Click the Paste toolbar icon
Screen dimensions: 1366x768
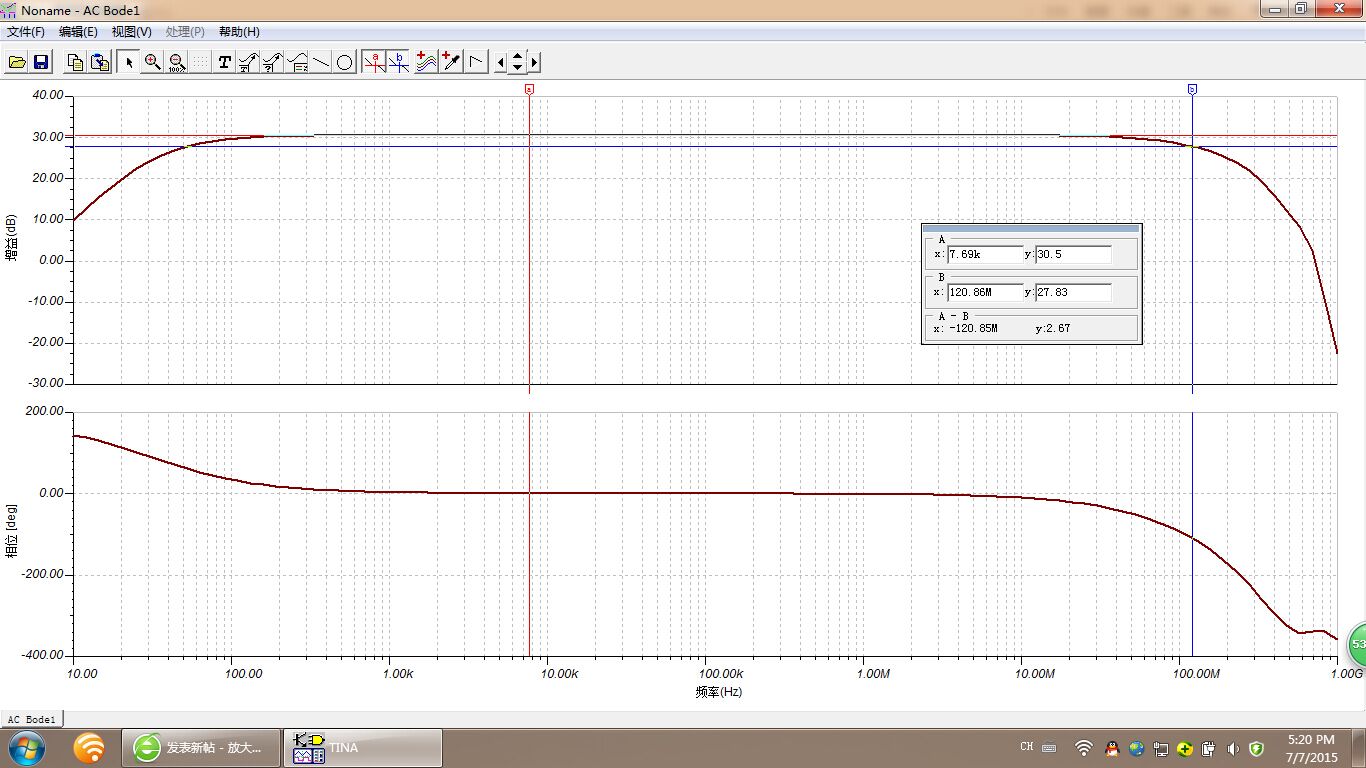click(x=99, y=62)
